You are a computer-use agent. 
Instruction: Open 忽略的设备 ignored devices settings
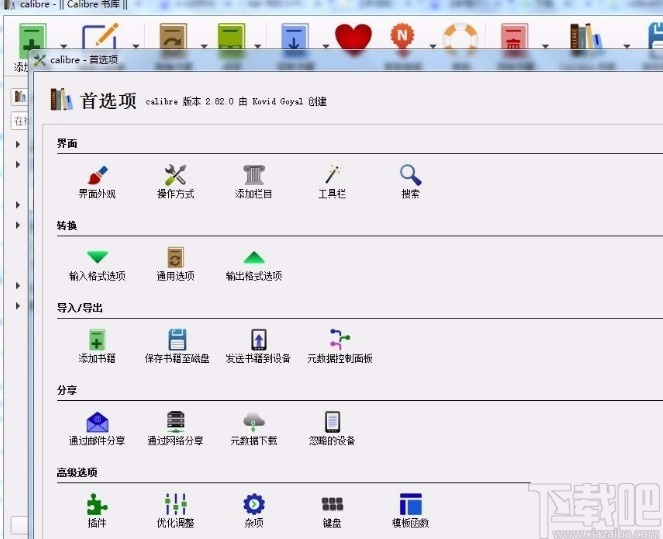tap(332, 429)
